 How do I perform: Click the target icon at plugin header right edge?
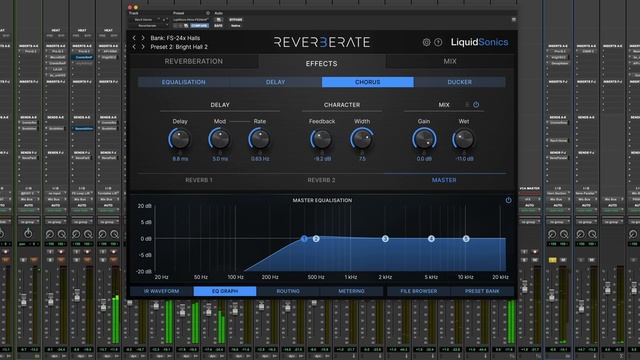coord(513,20)
